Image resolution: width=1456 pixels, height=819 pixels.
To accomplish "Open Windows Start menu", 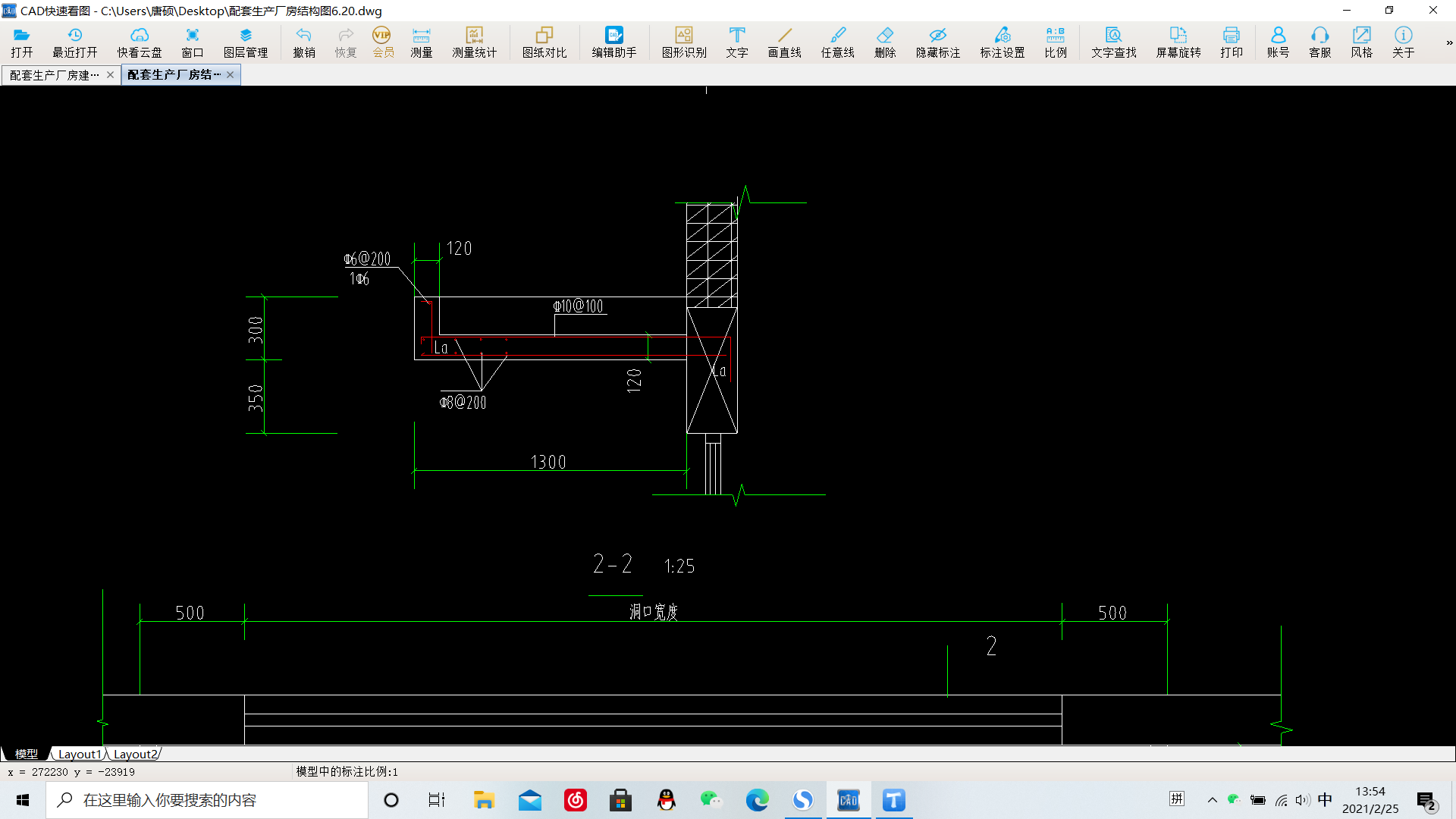I will pyautogui.click(x=23, y=800).
